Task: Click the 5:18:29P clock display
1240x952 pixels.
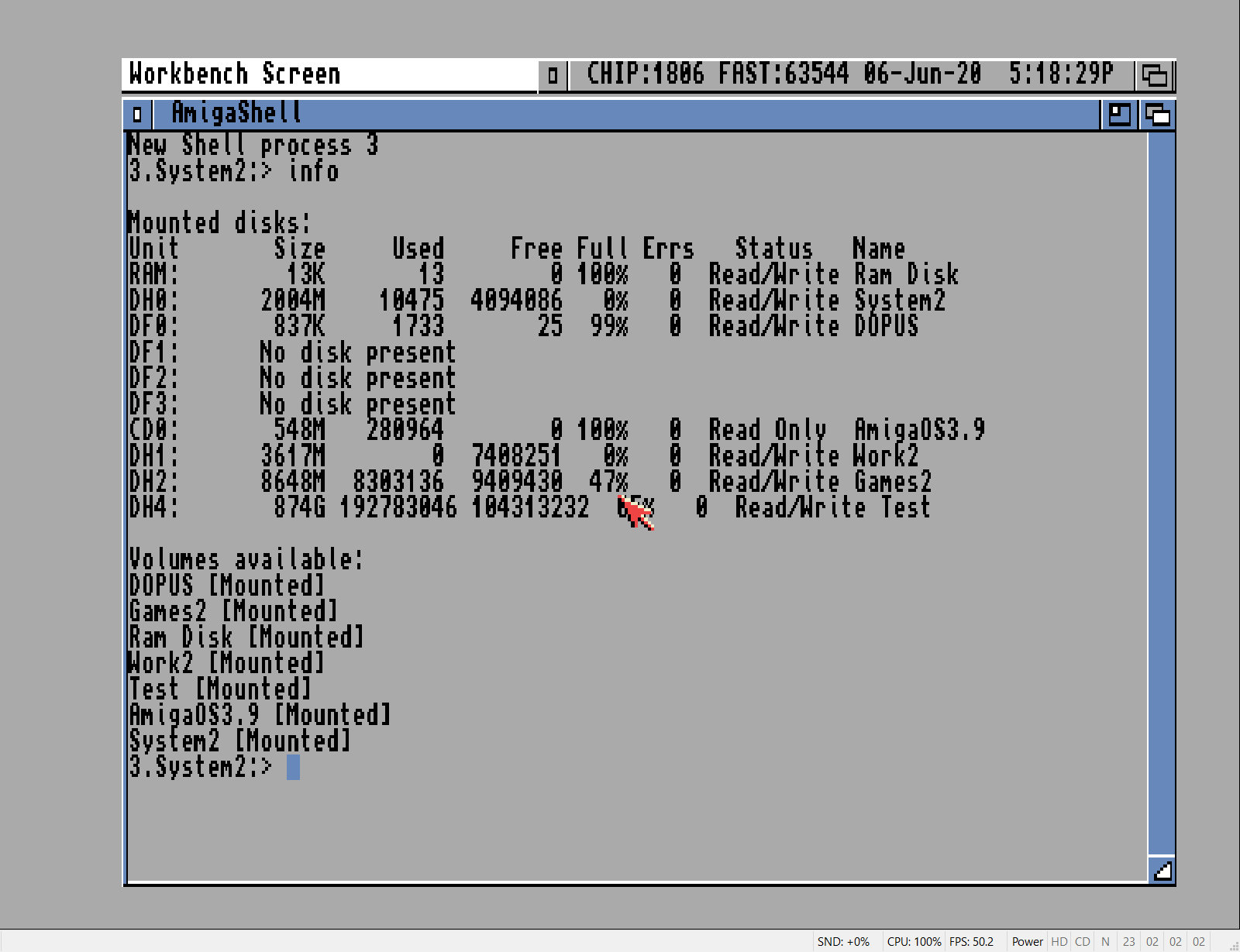Action: [x=1061, y=74]
